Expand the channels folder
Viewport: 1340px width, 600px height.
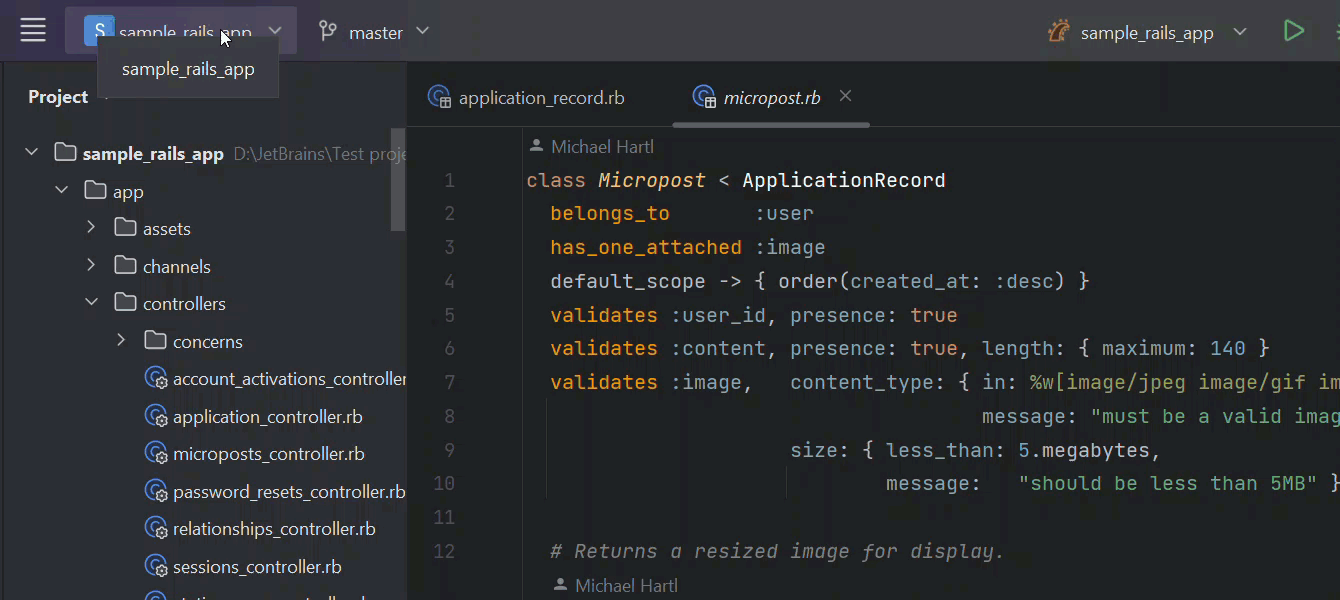coord(91,266)
